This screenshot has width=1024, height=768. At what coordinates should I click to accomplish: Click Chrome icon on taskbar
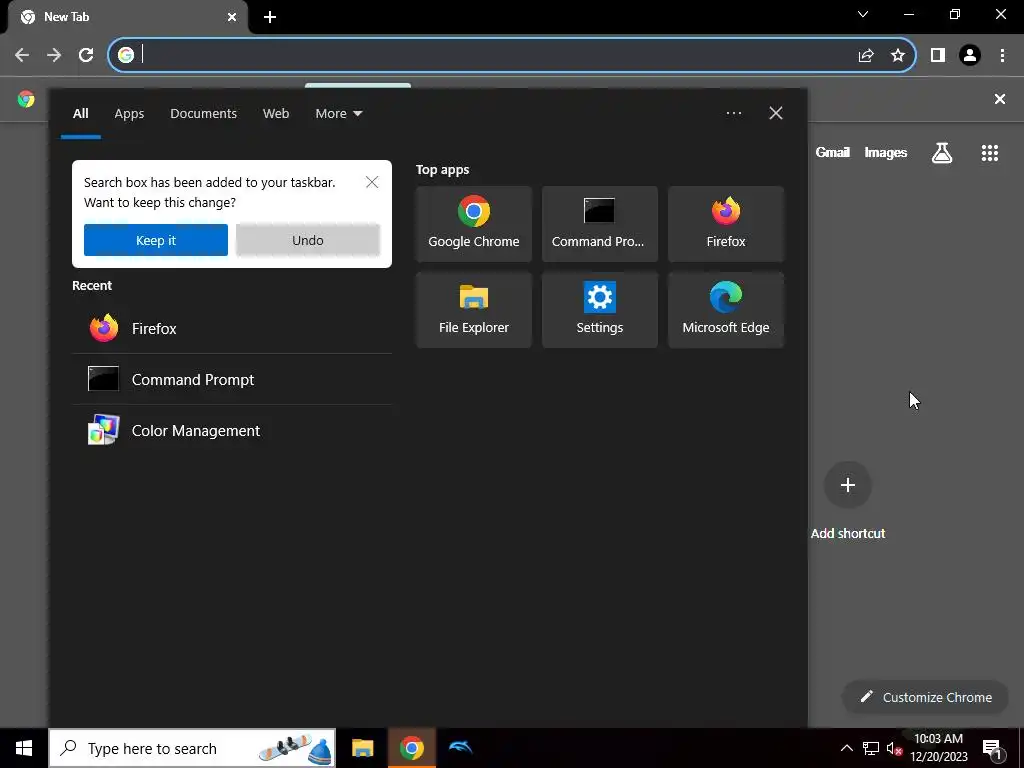coord(411,748)
